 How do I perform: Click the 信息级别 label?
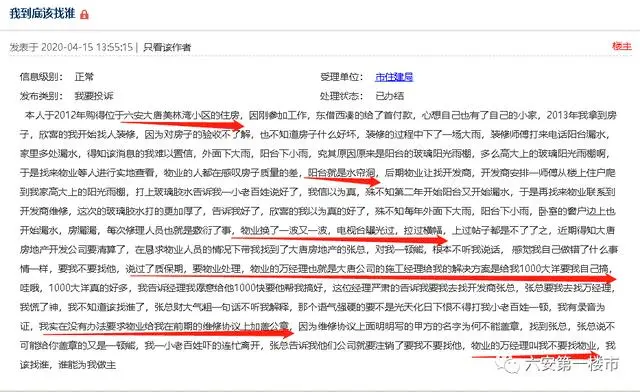coord(41,76)
